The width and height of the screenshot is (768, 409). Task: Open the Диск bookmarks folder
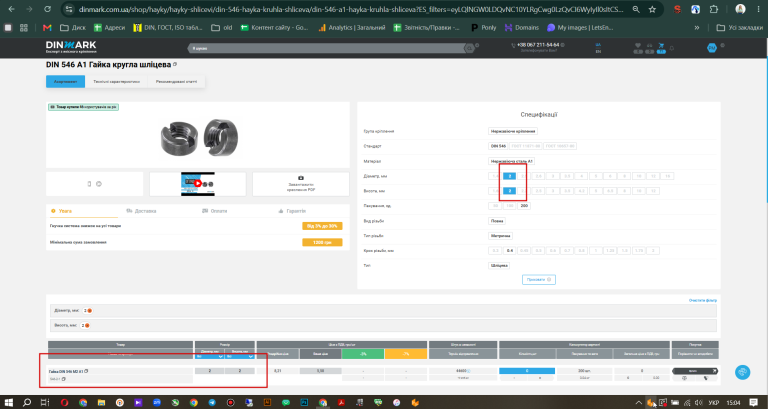(72, 28)
